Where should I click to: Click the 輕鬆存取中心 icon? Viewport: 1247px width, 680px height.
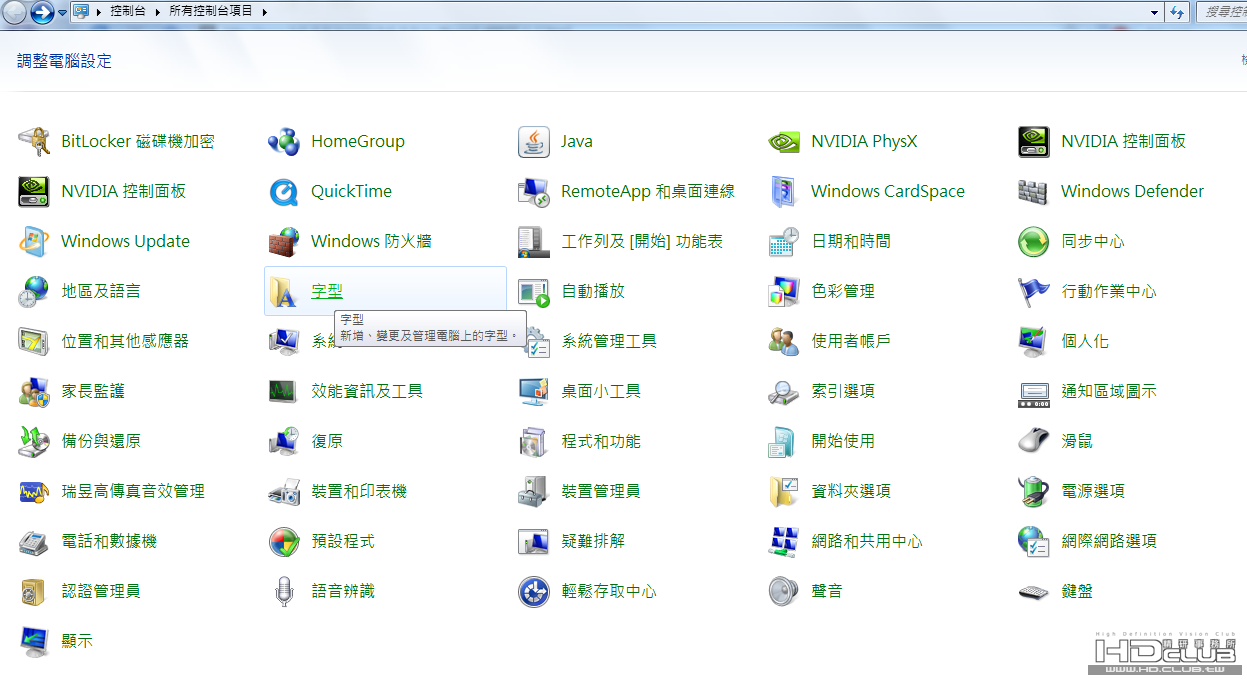click(534, 592)
